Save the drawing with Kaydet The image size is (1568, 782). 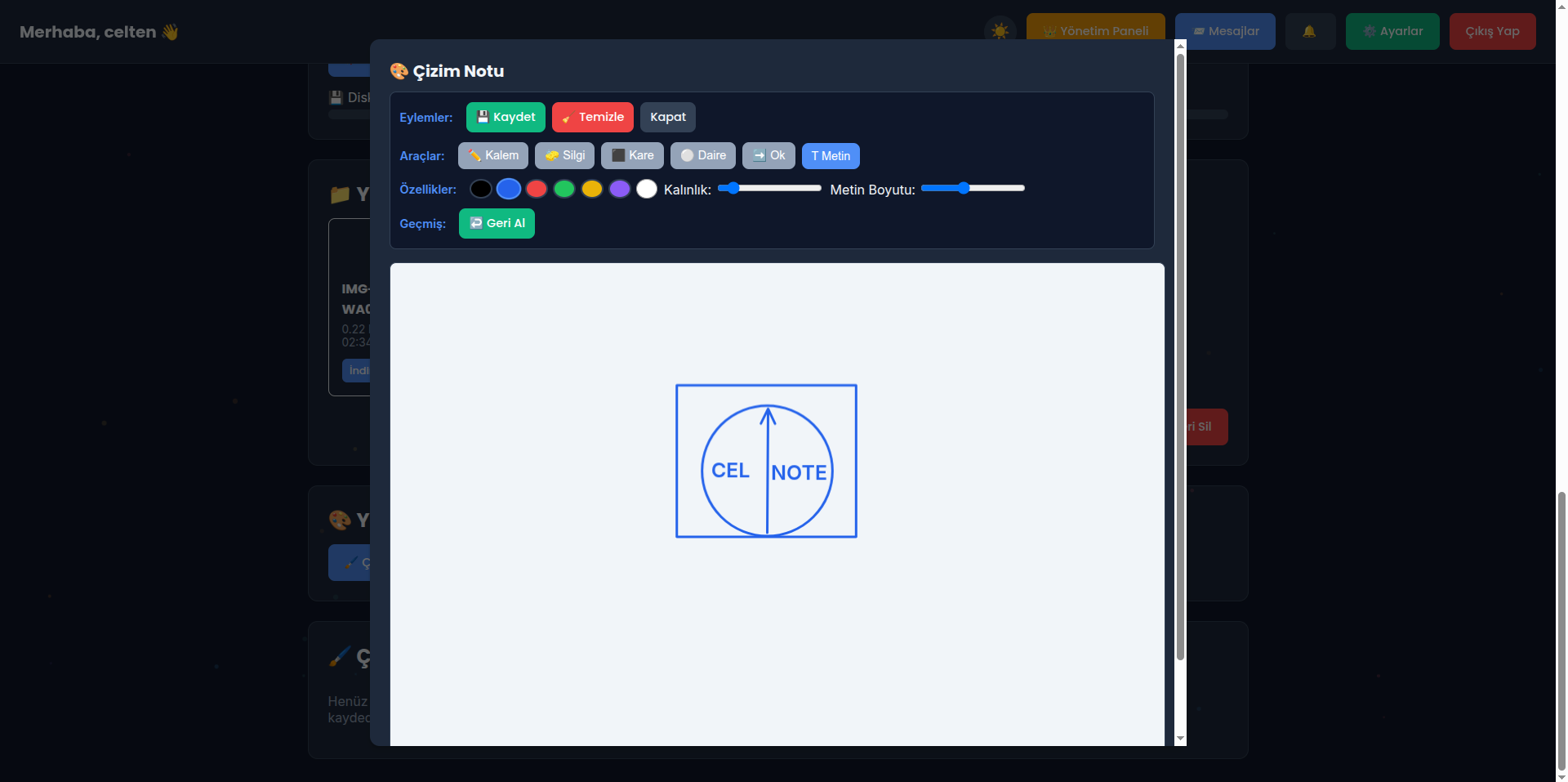[506, 117]
